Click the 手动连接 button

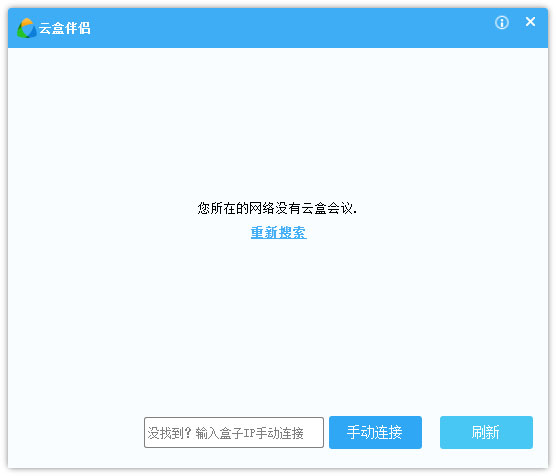(x=375, y=432)
